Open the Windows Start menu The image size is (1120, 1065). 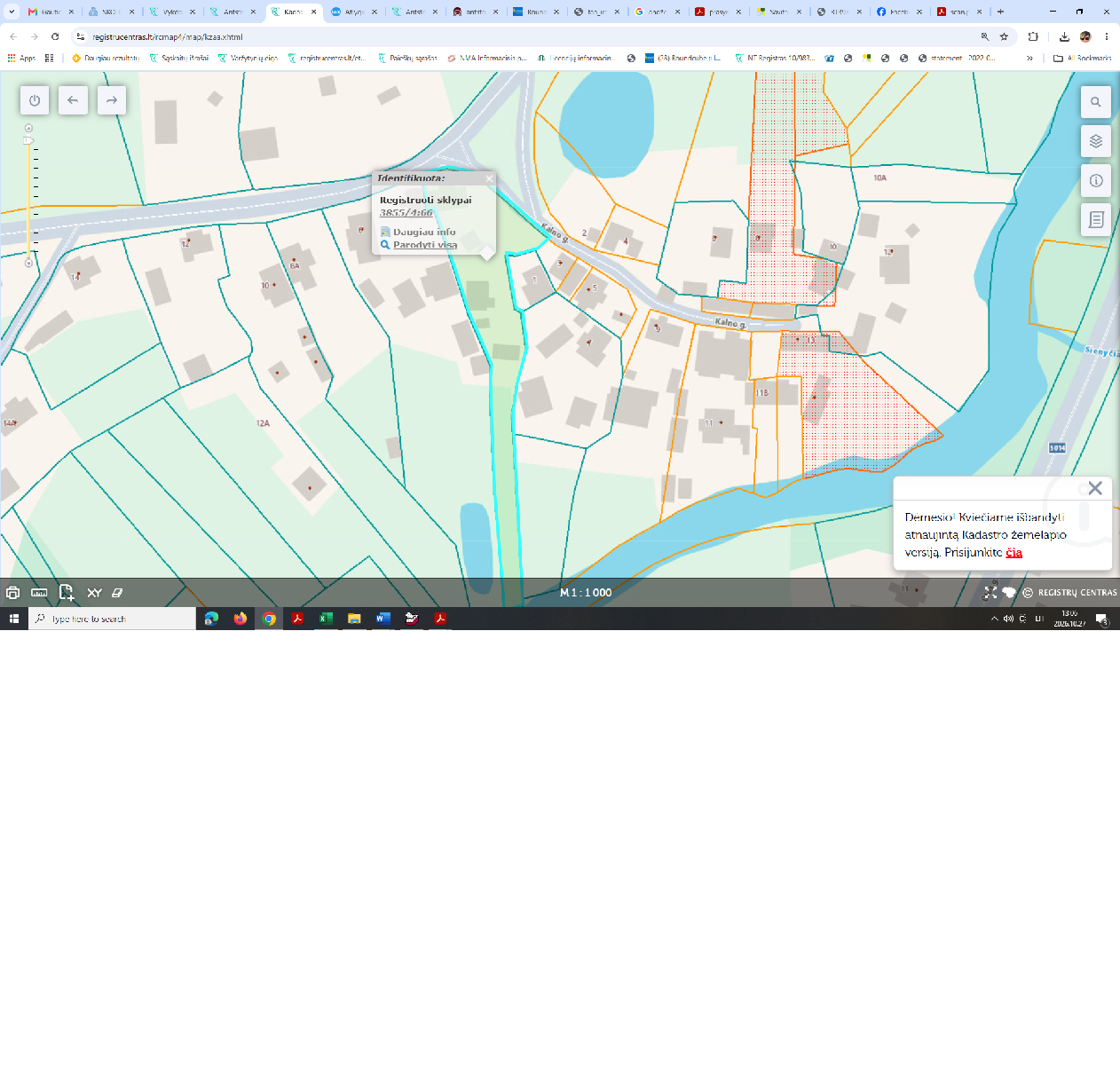[14, 619]
